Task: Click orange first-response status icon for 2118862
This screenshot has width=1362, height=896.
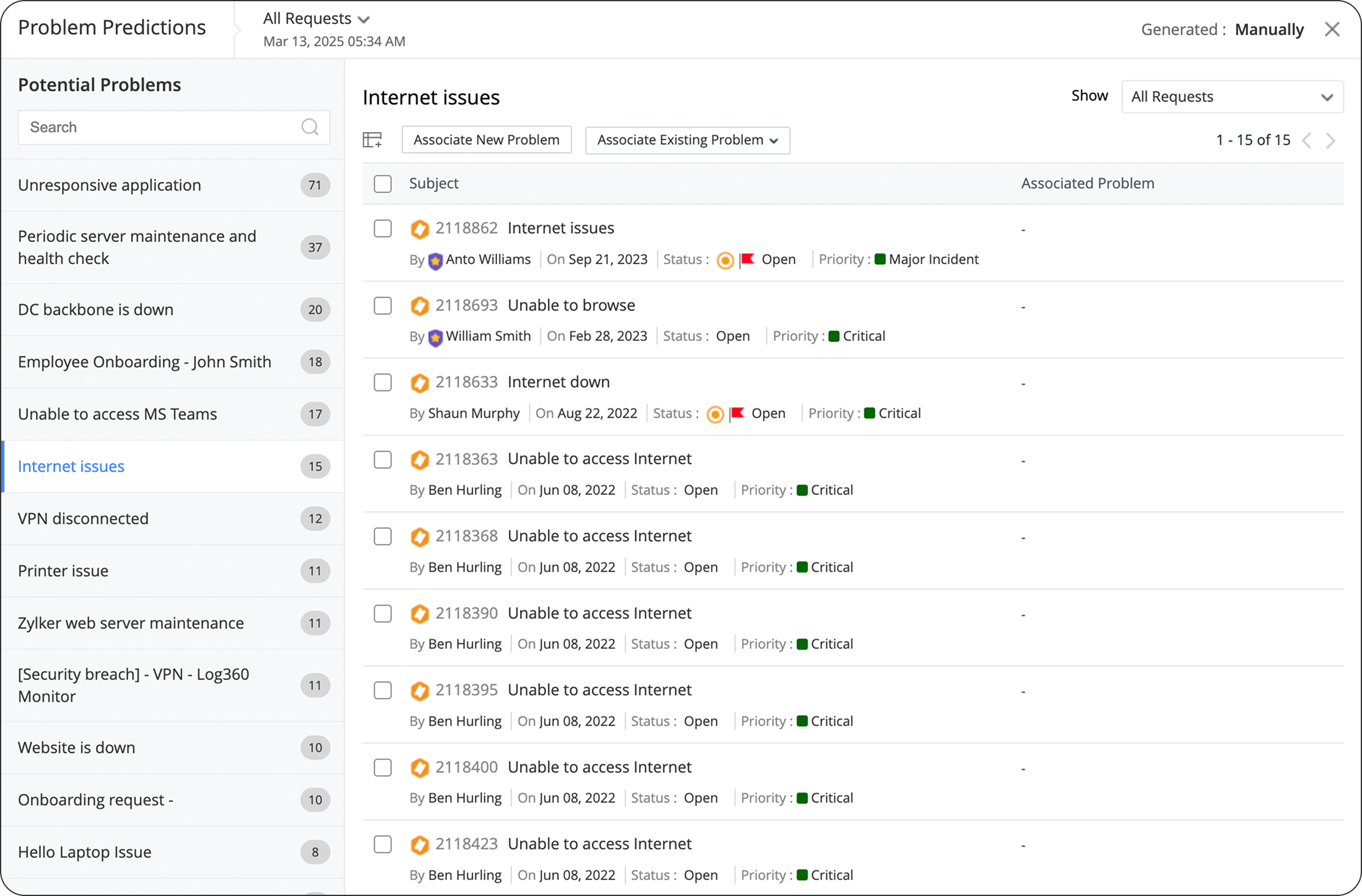Action: [725, 261]
